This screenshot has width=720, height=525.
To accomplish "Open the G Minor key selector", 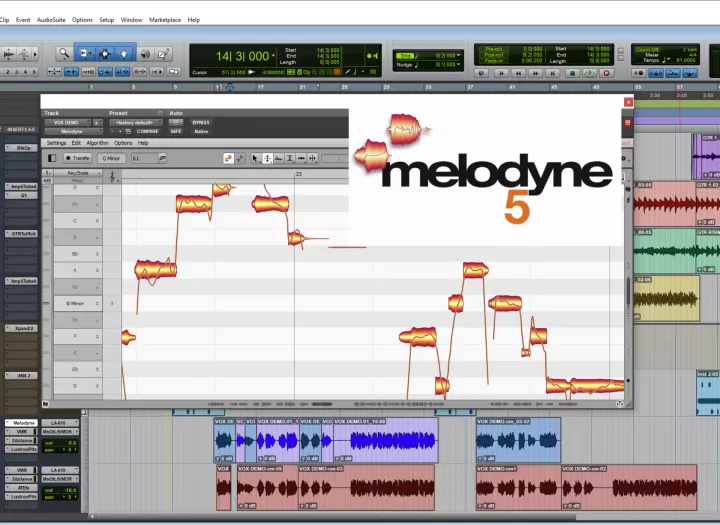I will click(x=111, y=158).
